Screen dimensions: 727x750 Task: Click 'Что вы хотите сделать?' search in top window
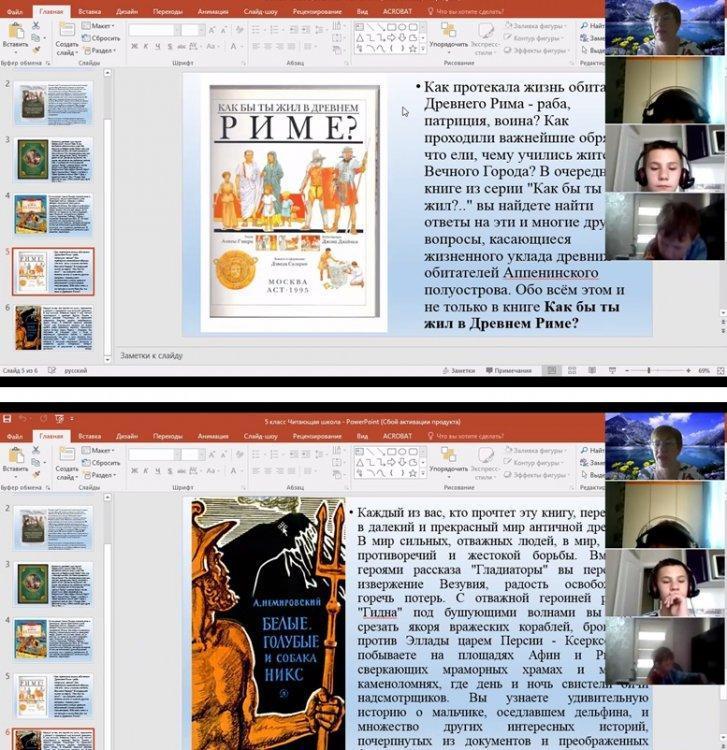[466, 11]
